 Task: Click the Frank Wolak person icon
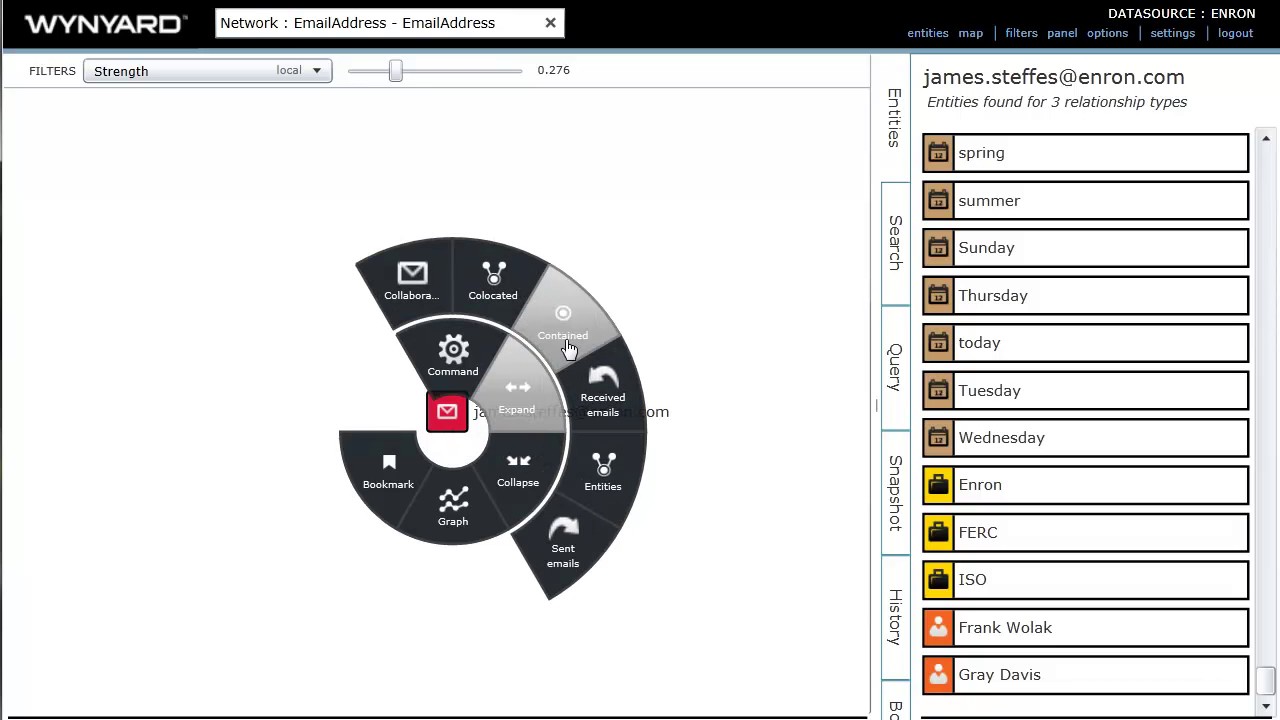pyautogui.click(x=938, y=628)
